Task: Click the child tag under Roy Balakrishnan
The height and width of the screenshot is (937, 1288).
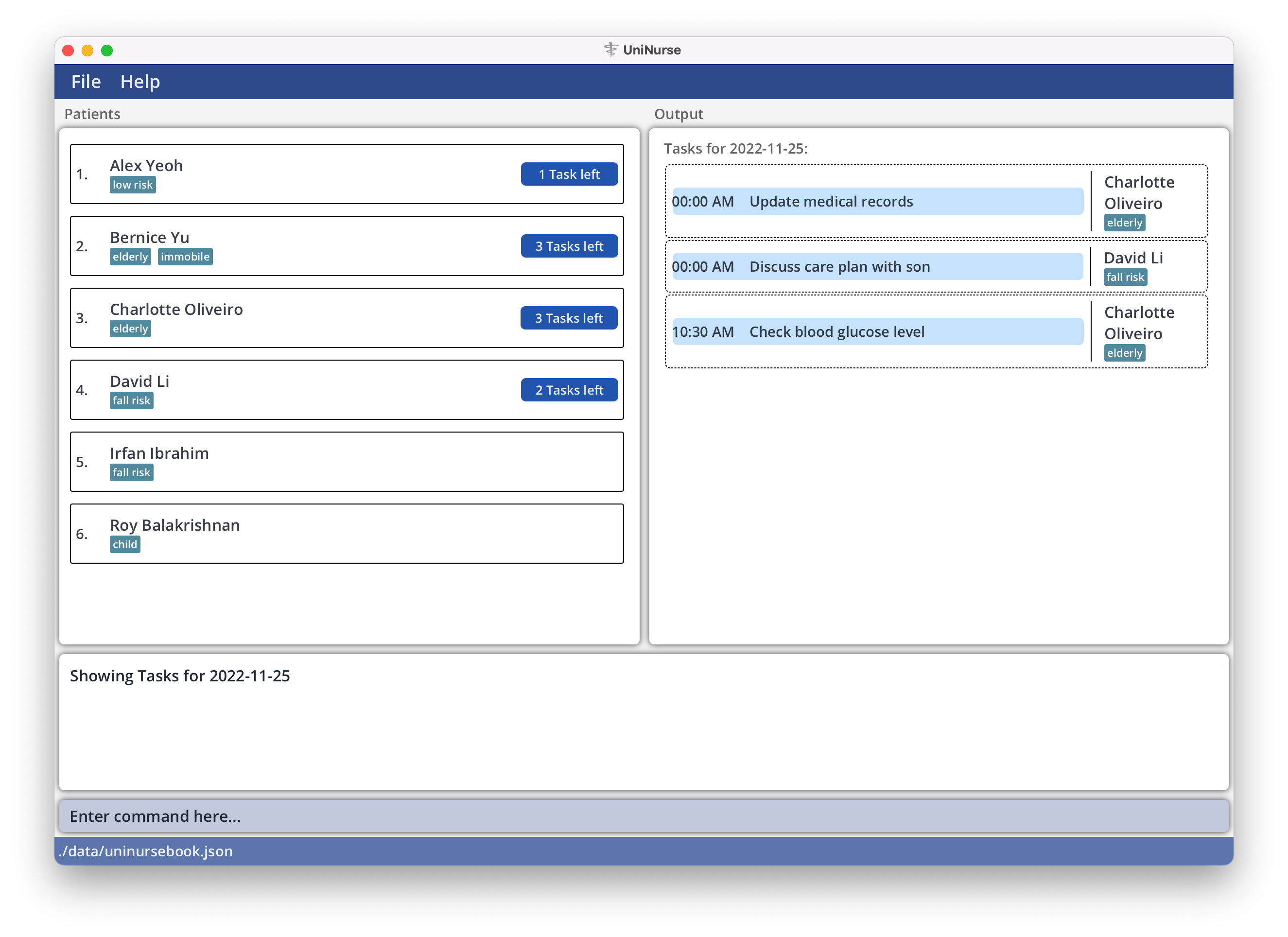Action: pyautogui.click(x=124, y=545)
